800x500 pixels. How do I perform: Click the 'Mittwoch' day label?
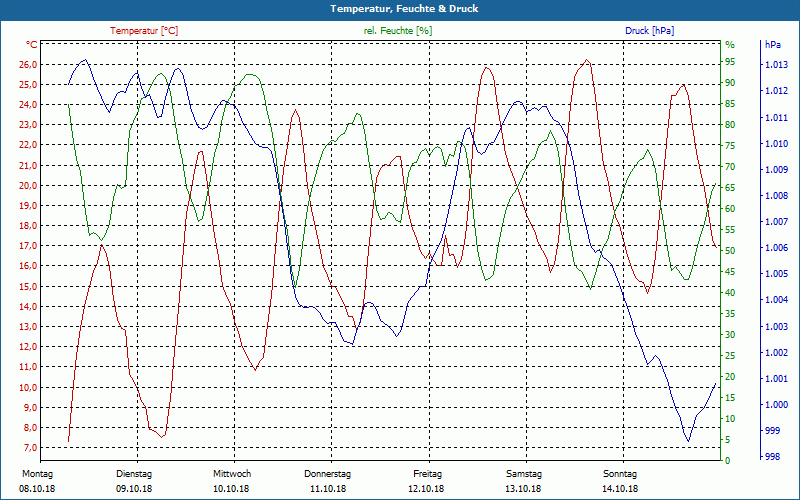tap(232, 474)
